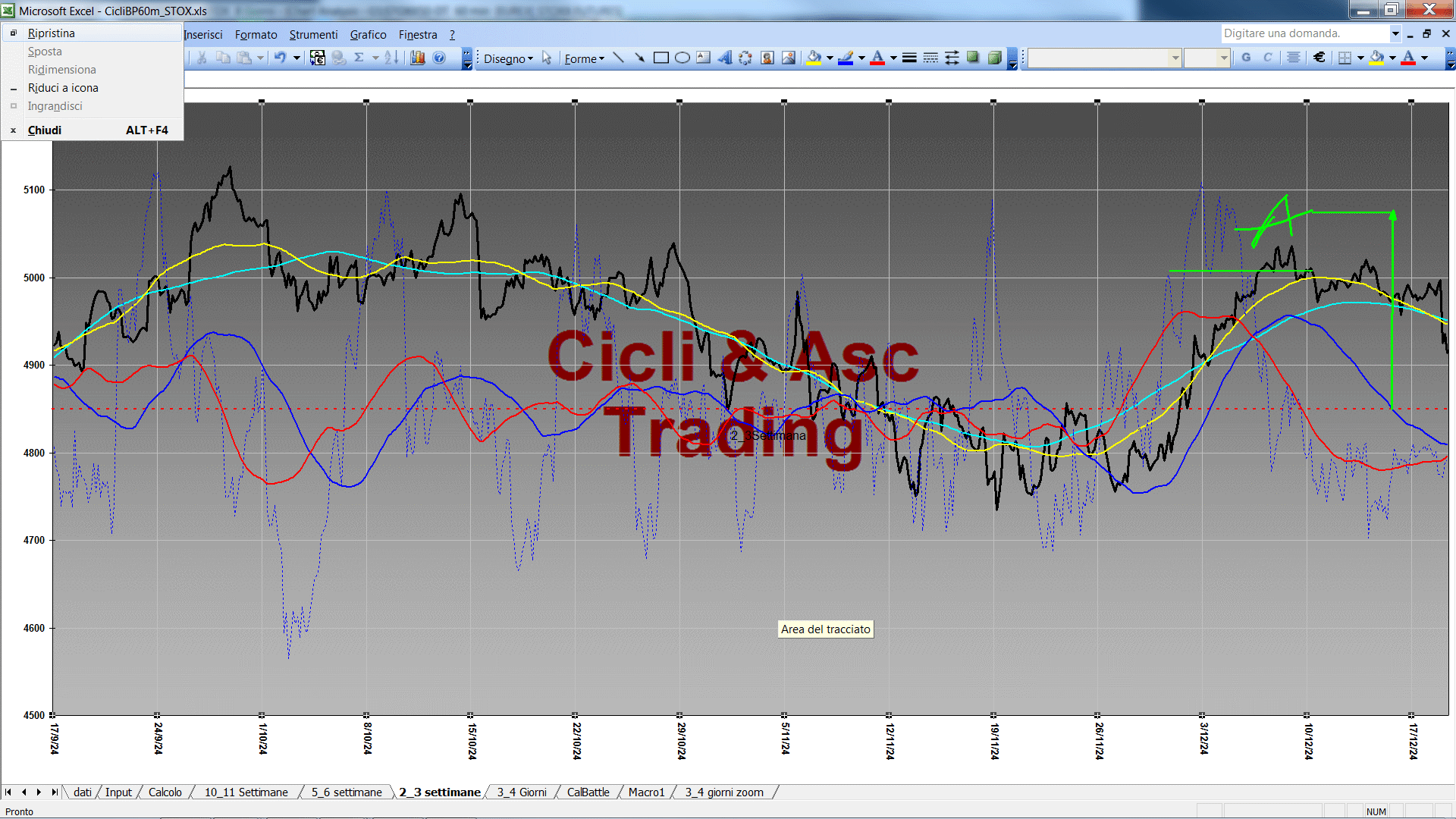Insert a diagram or organization chart

[745, 58]
